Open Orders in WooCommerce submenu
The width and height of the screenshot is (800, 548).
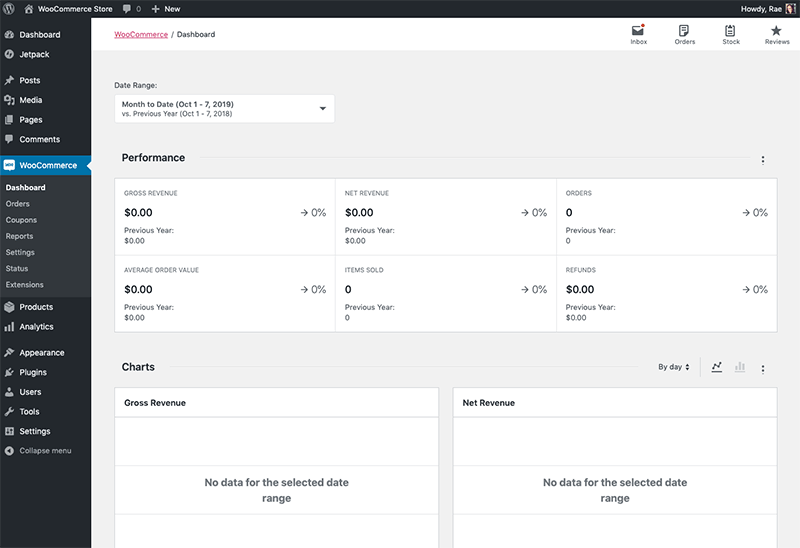click(18, 204)
